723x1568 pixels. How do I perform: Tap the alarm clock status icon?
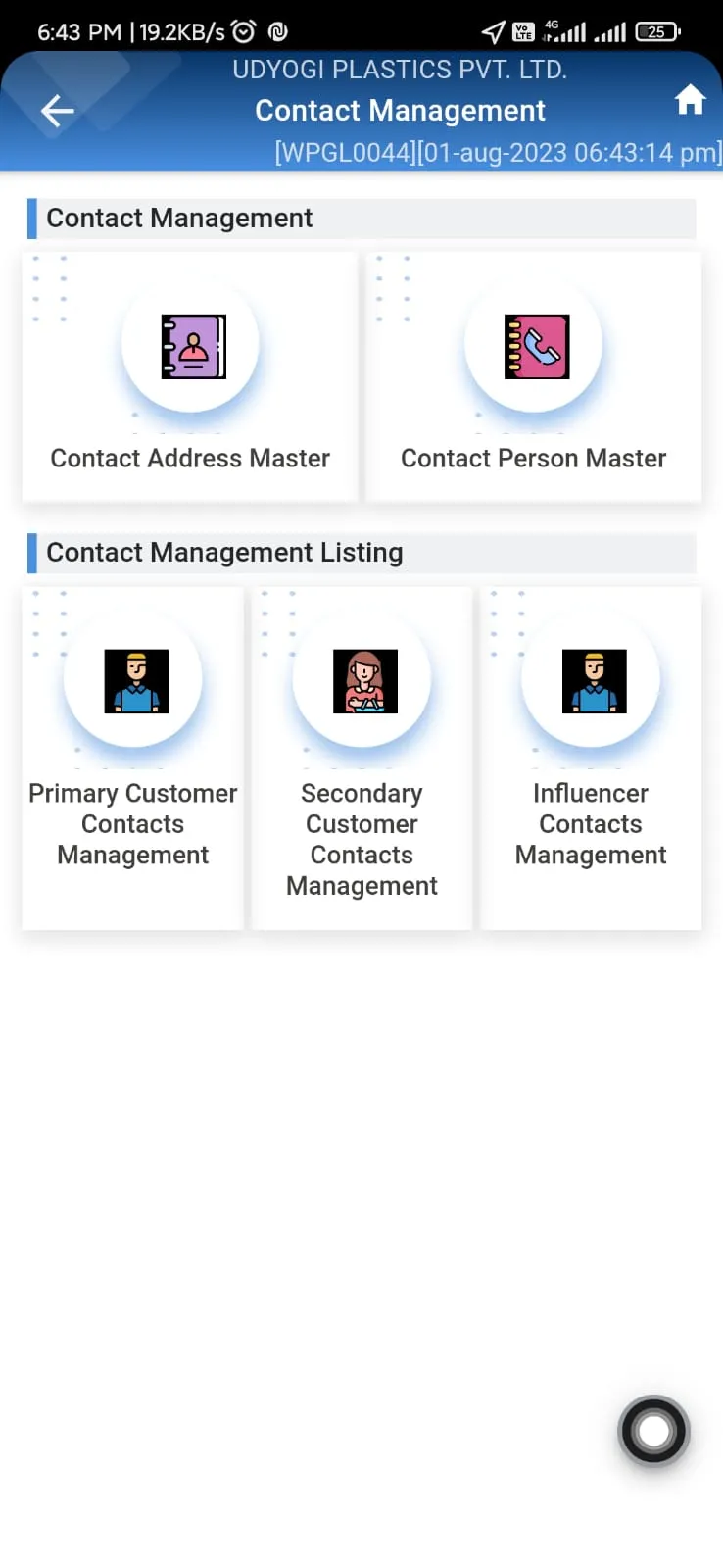243,31
